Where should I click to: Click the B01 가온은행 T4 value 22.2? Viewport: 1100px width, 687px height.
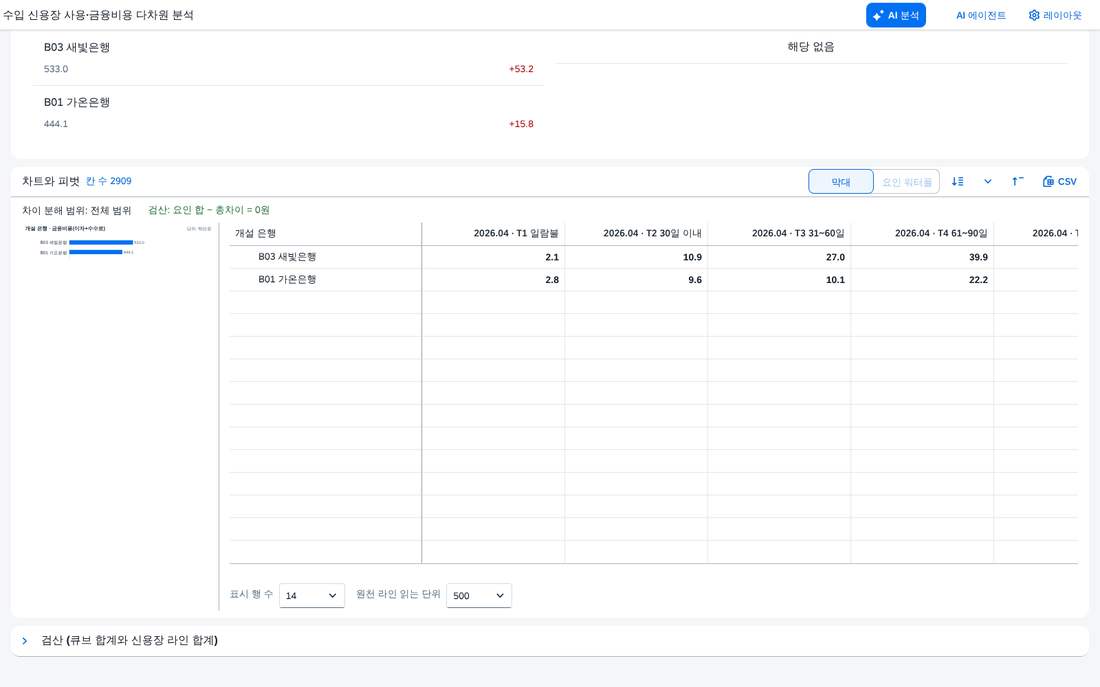point(979,280)
